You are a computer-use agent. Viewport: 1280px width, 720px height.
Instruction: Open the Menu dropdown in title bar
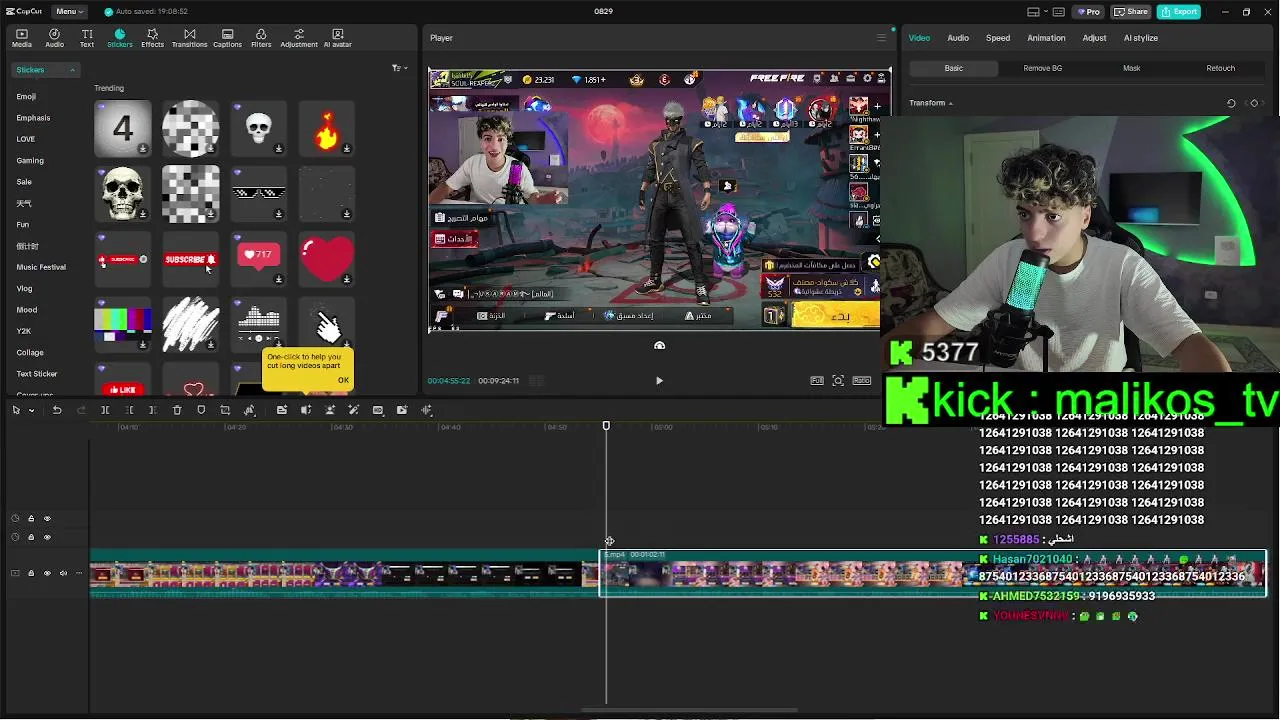69,11
